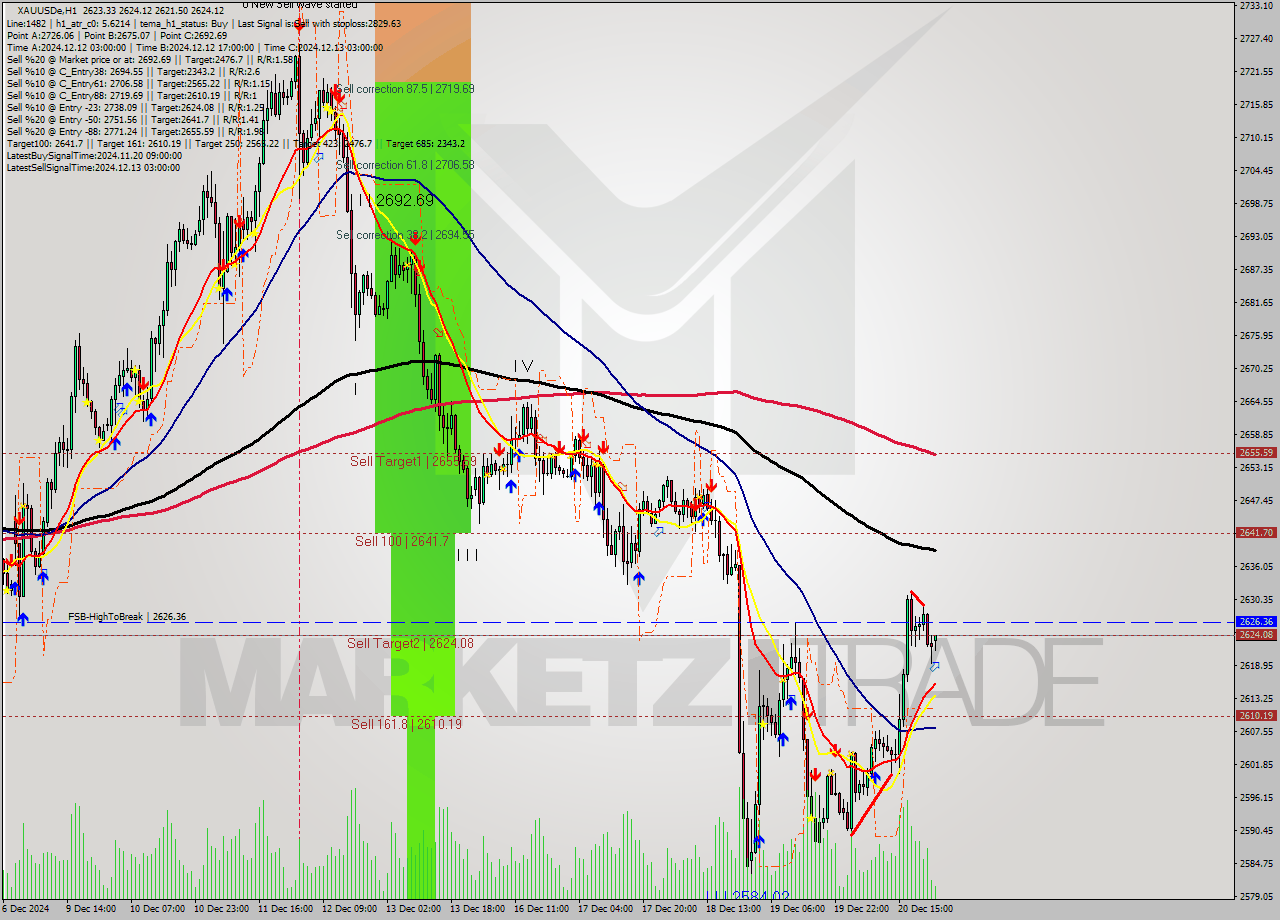Screen dimensions: 1280x920
Task: Click the '10 Dec 23:00' time axis label
Action: pos(221,909)
